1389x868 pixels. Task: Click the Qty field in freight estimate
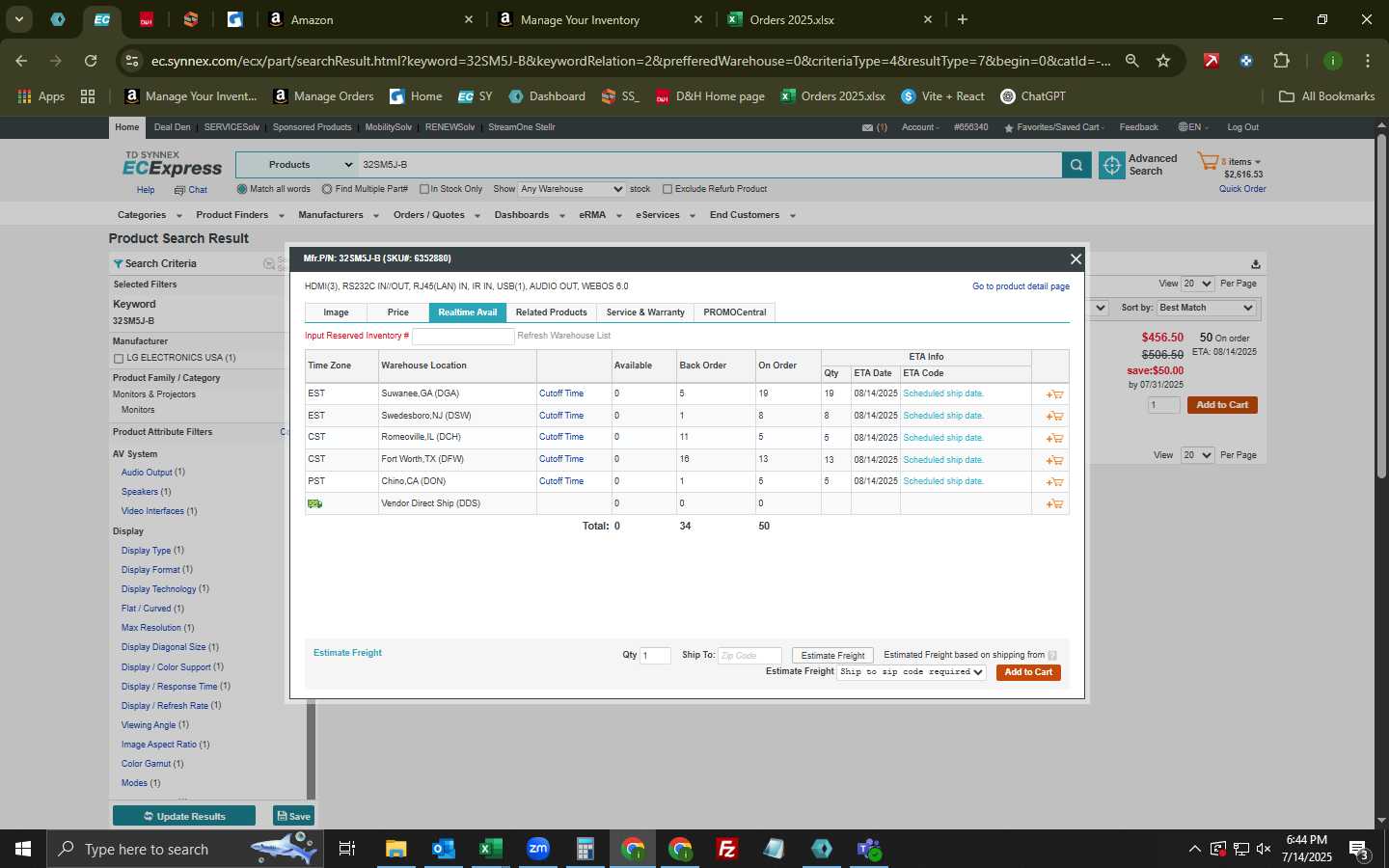pyautogui.click(x=656, y=656)
